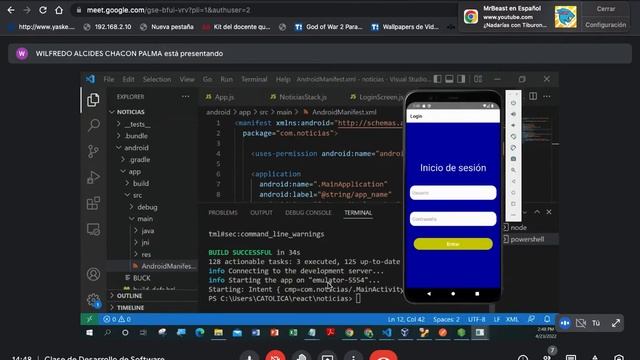Go back in Chrome

(x=11, y=10)
